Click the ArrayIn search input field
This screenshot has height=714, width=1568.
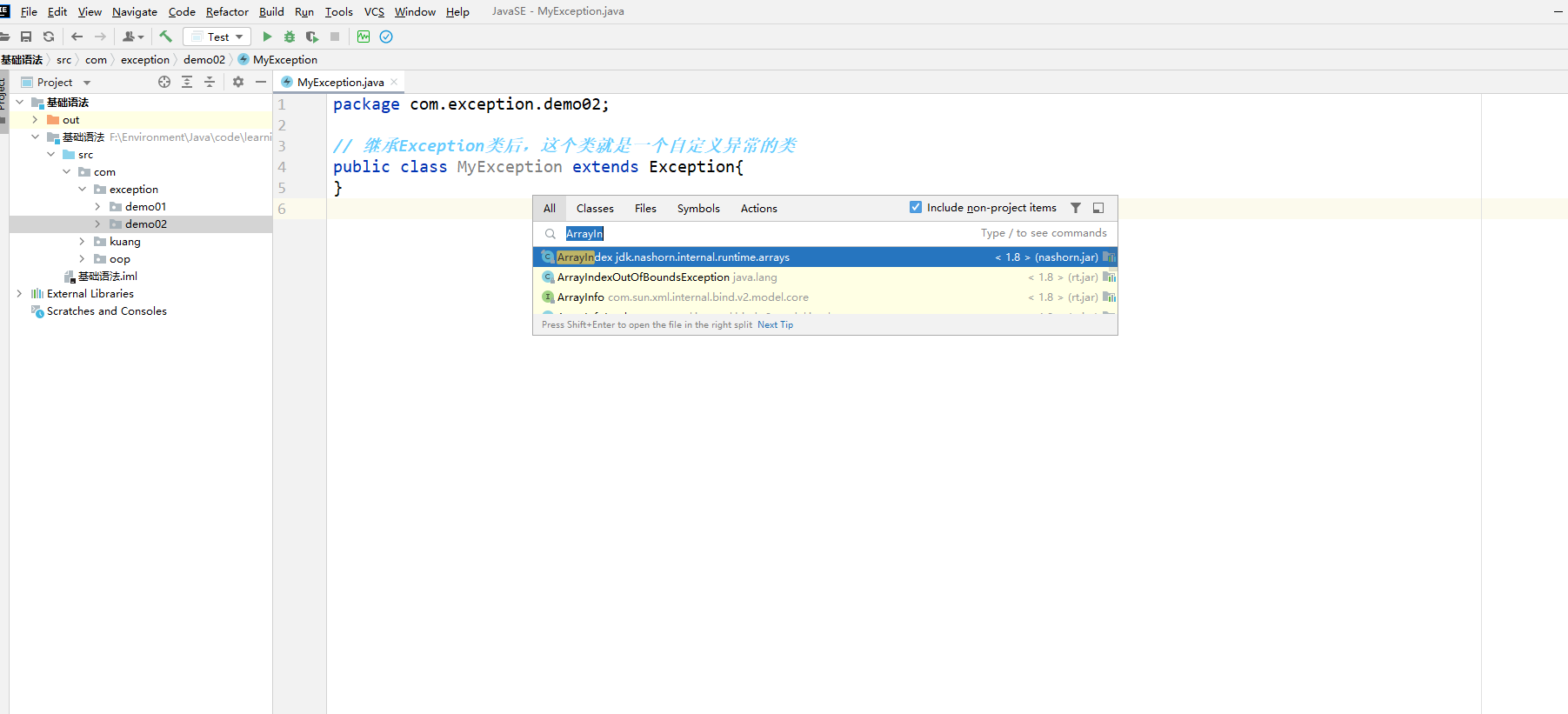[824, 234]
